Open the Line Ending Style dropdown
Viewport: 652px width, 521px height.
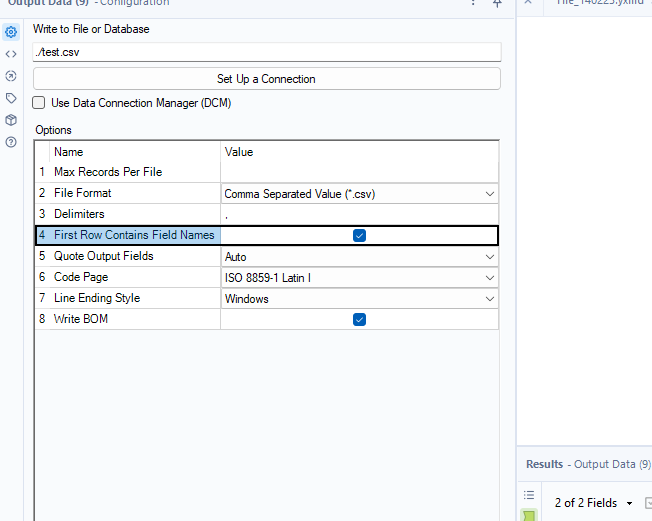pyautogui.click(x=359, y=298)
